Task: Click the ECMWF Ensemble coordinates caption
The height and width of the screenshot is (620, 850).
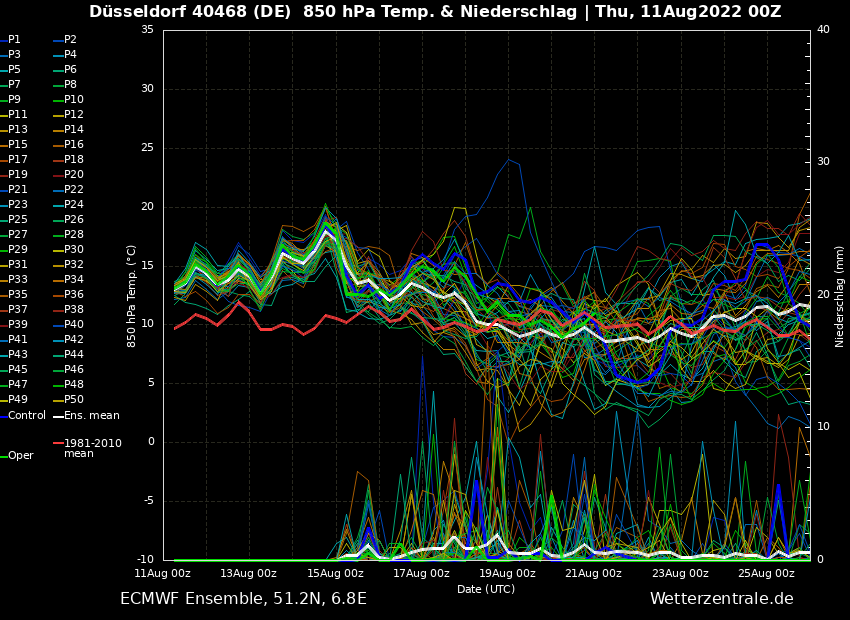Action: 243,599
